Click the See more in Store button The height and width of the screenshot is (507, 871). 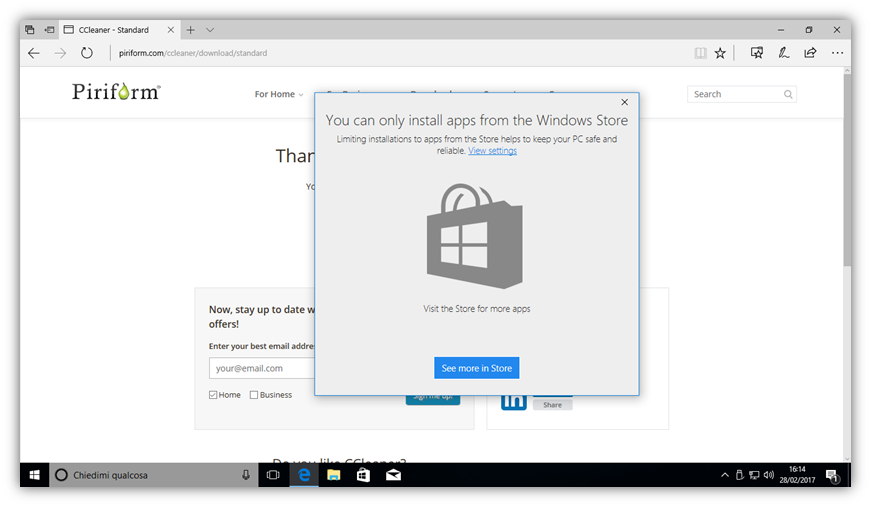point(477,368)
